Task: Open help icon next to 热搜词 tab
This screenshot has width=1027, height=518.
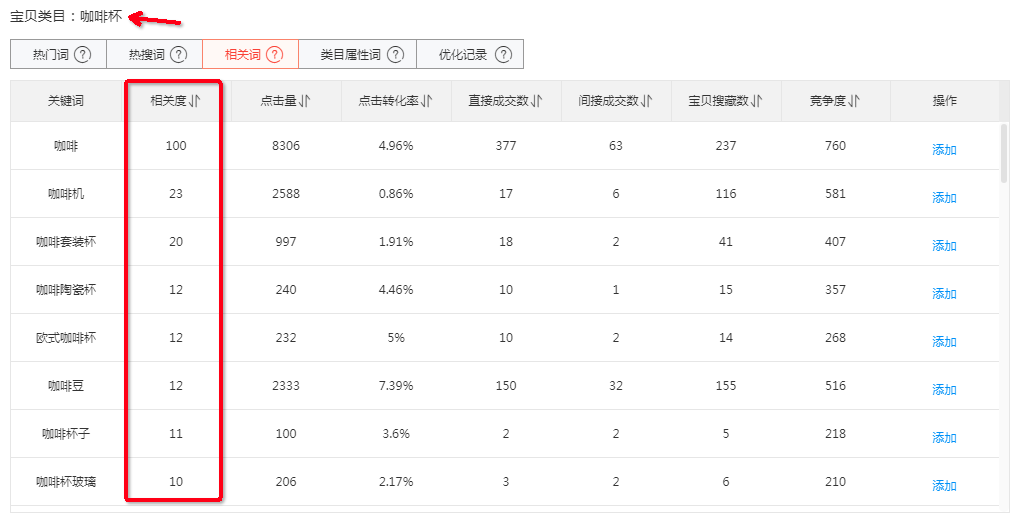Action: pyautogui.click(x=178, y=54)
